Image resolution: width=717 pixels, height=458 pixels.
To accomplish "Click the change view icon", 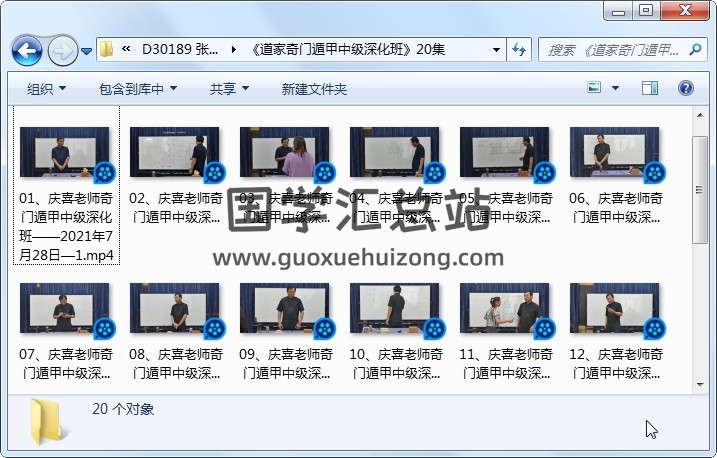I will 594,88.
